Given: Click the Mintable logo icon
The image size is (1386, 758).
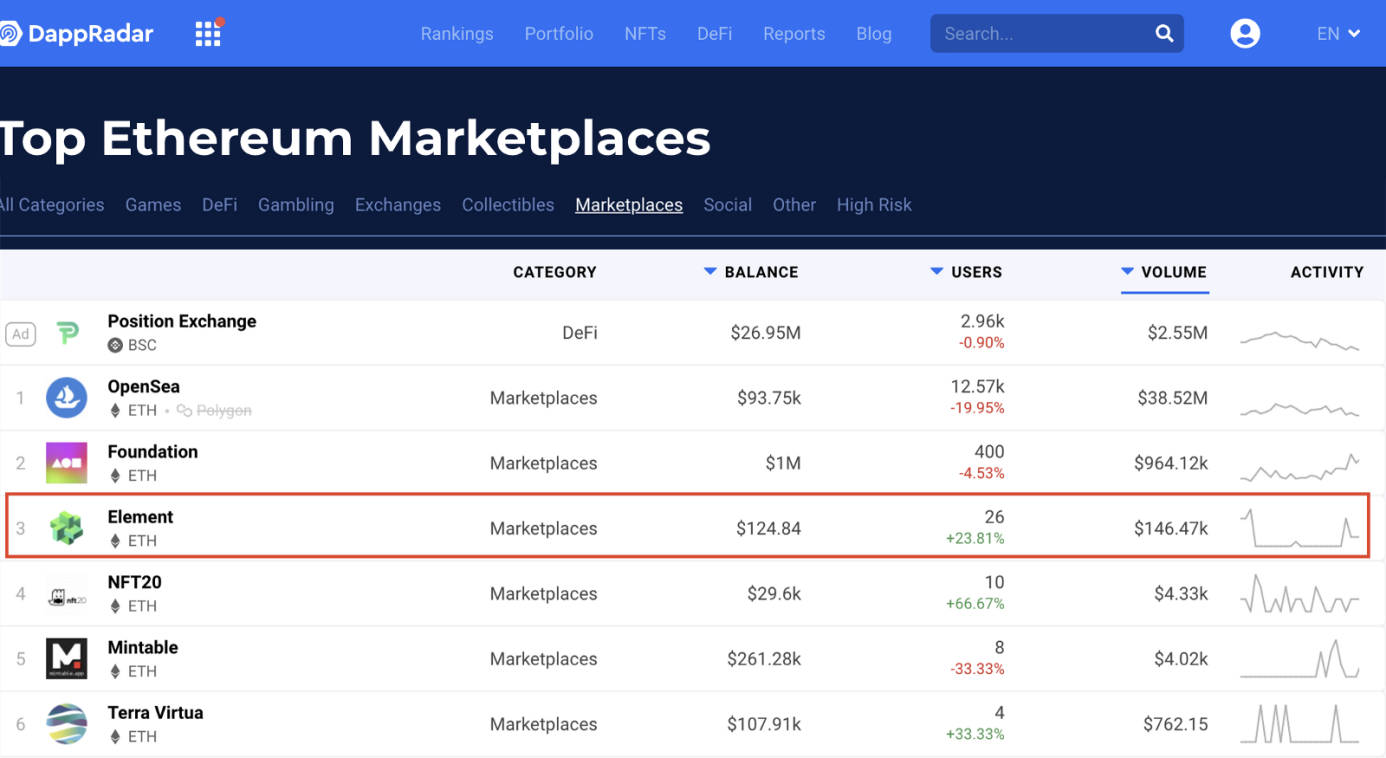Looking at the screenshot, I should (67, 659).
